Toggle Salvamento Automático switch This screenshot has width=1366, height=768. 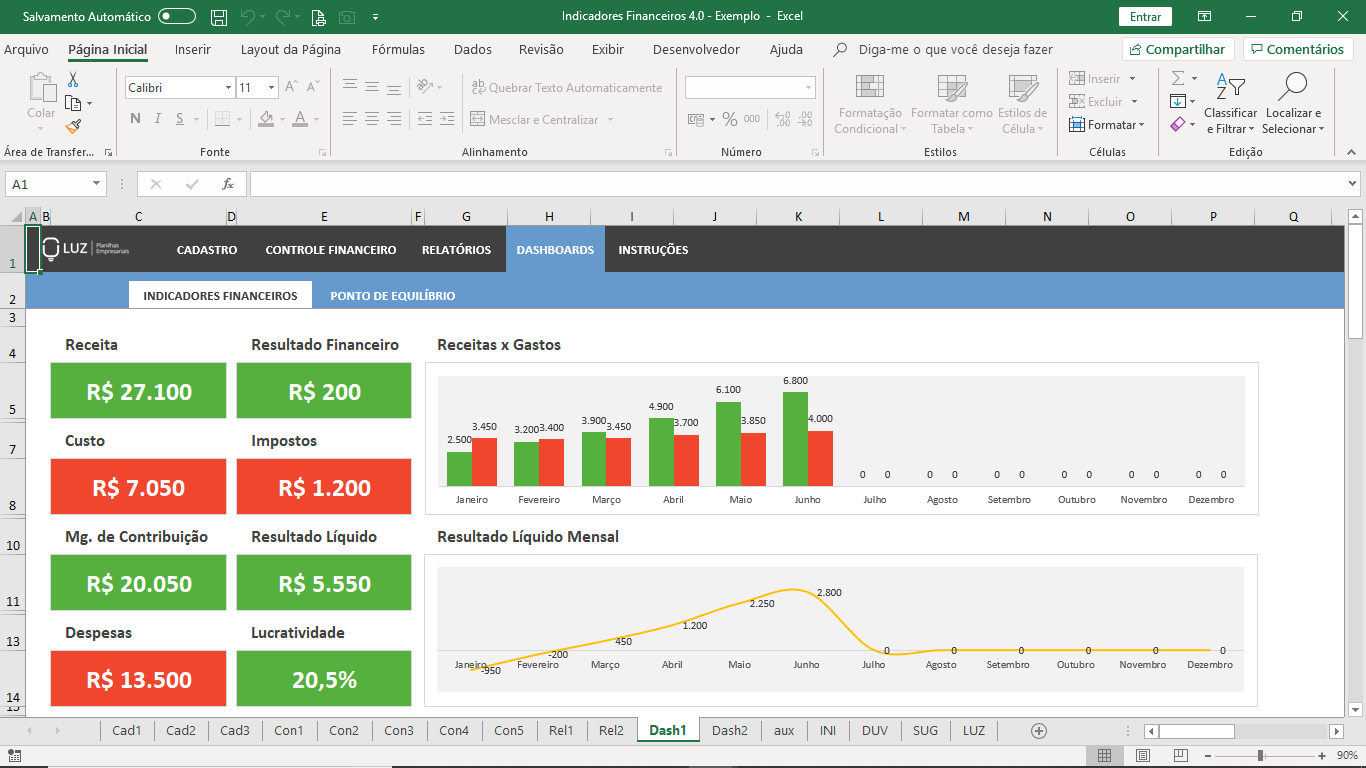click(177, 17)
